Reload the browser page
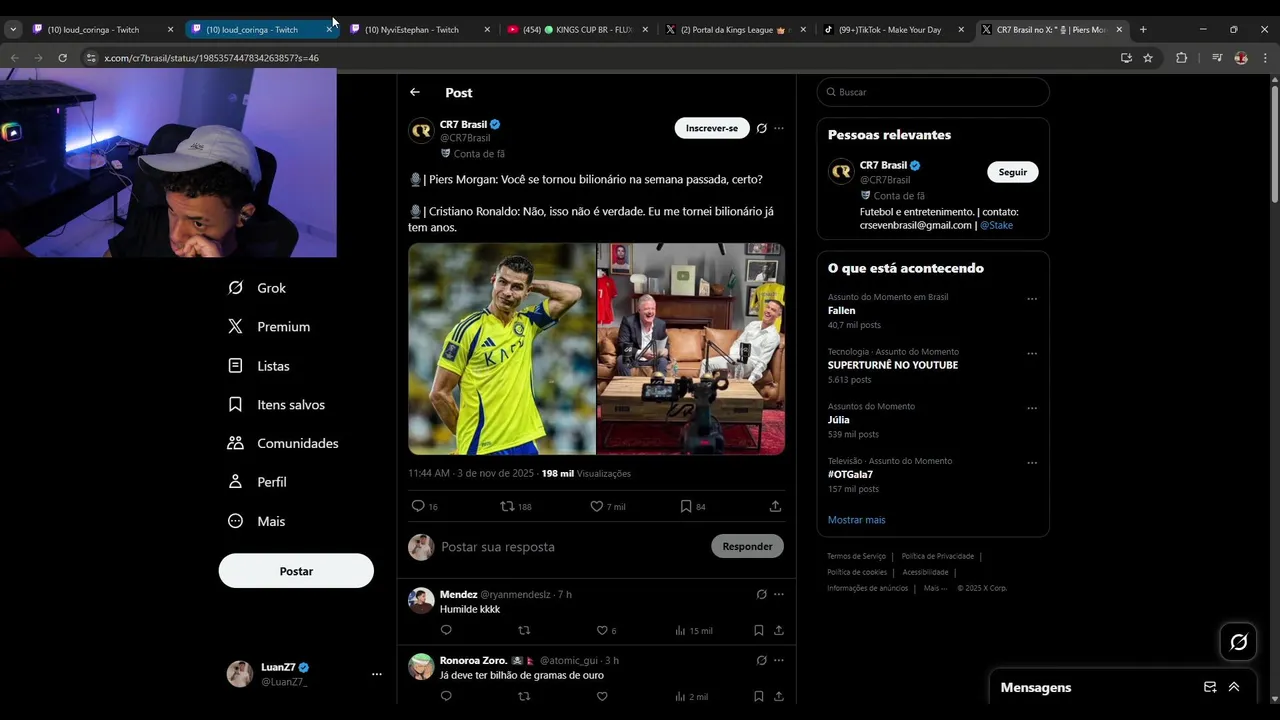Image resolution: width=1280 pixels, height=720 pixels. pos(62,58)
